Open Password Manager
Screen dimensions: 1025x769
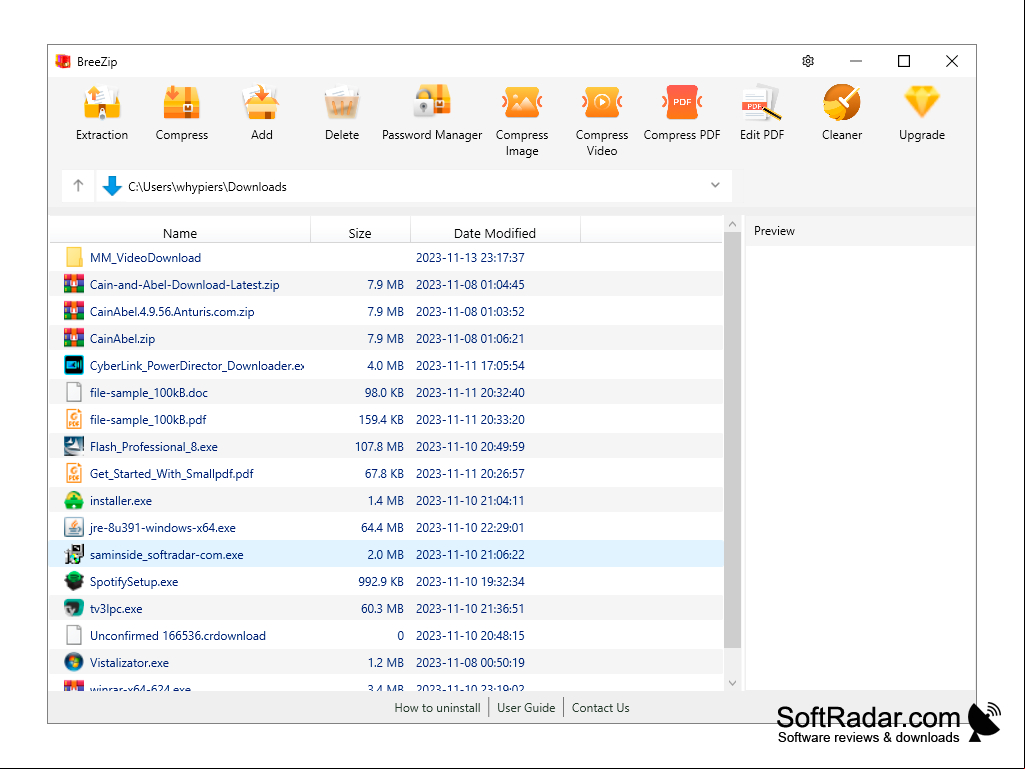point(432,112)
